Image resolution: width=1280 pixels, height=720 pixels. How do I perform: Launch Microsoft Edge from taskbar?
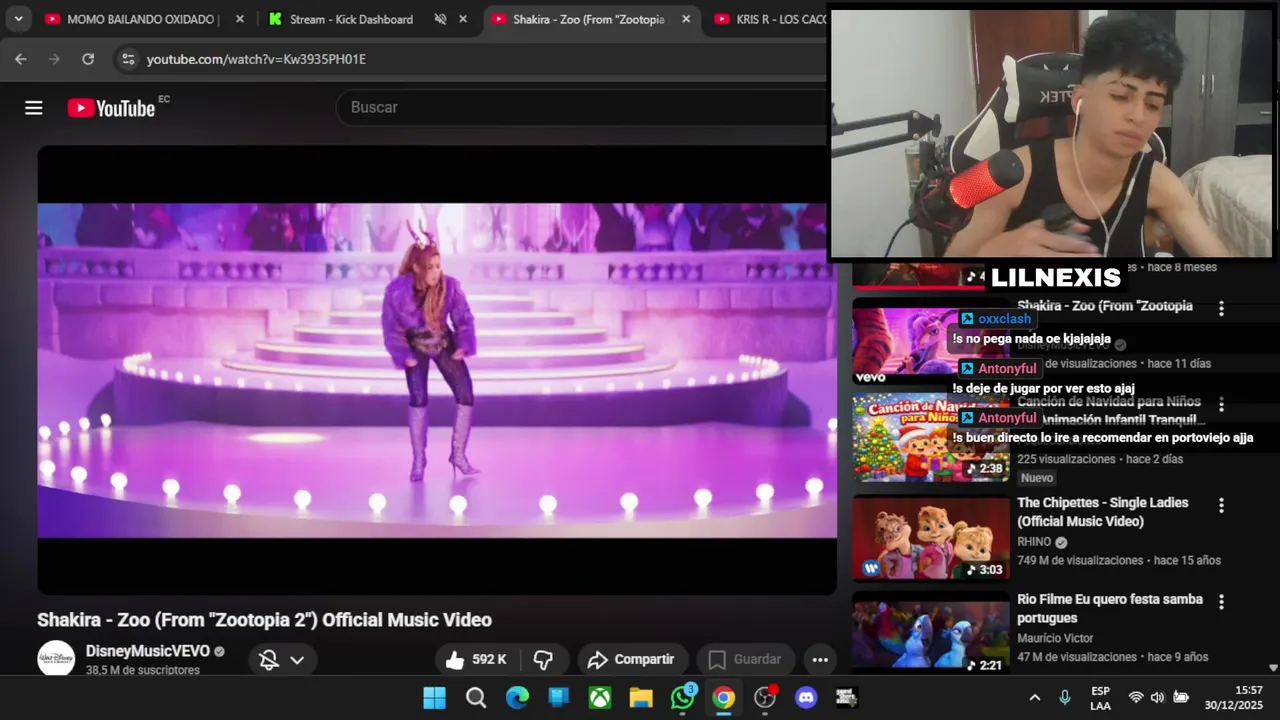(517, 698)
